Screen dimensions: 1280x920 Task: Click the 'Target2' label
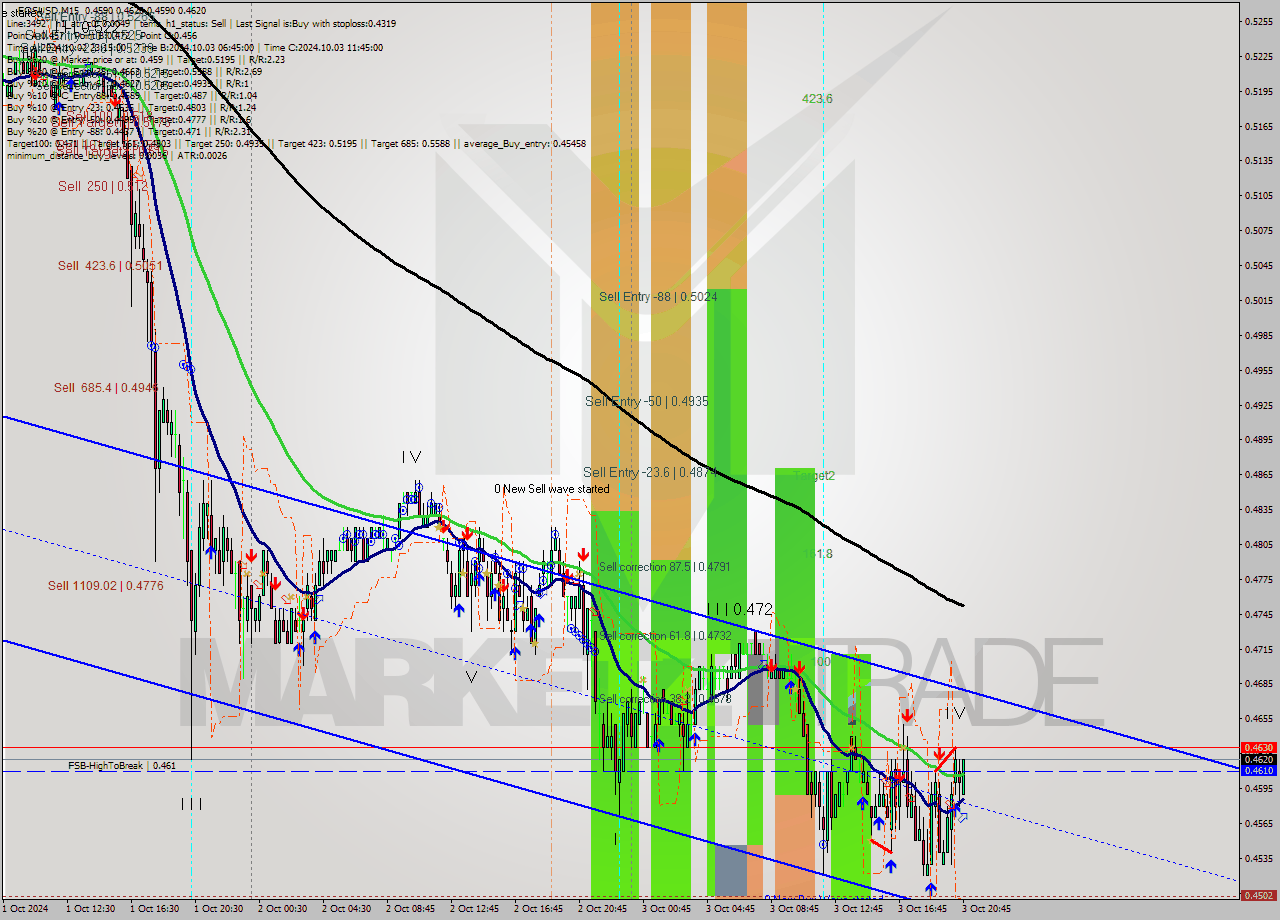point(814,476)
